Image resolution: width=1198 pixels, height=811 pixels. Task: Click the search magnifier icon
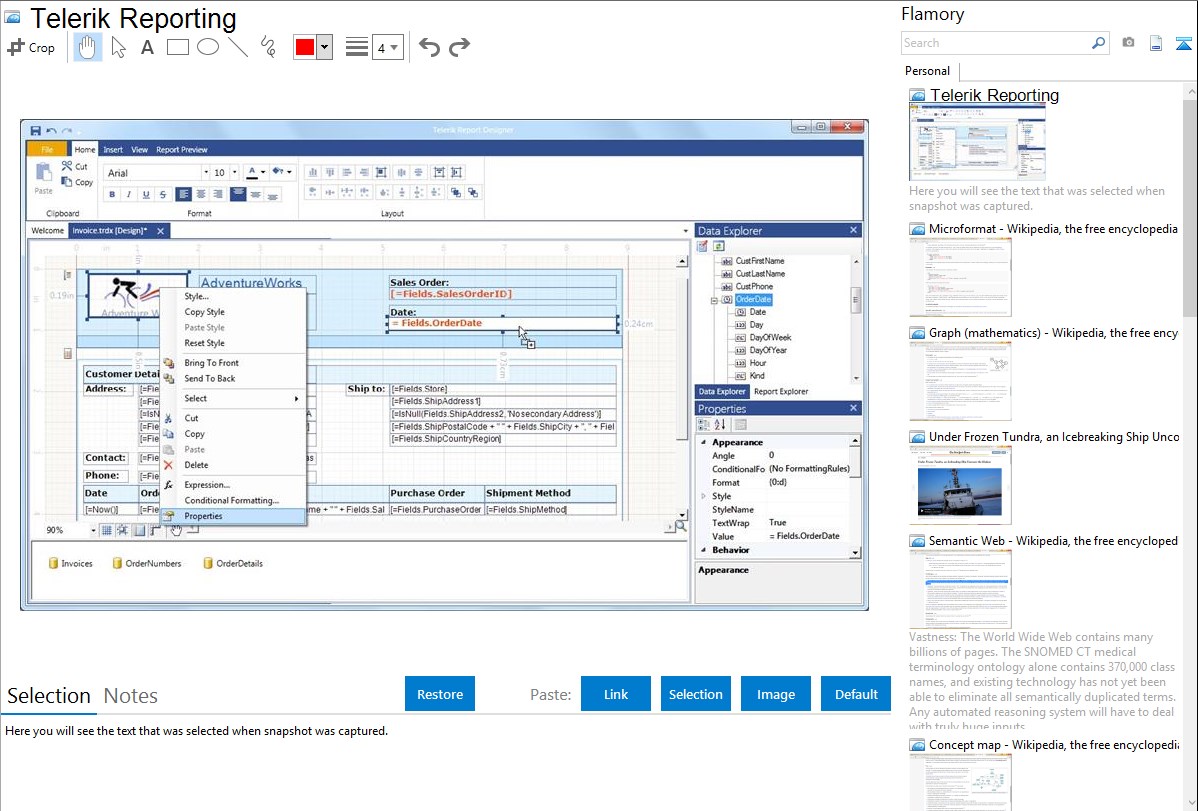tap(1099, 43)
